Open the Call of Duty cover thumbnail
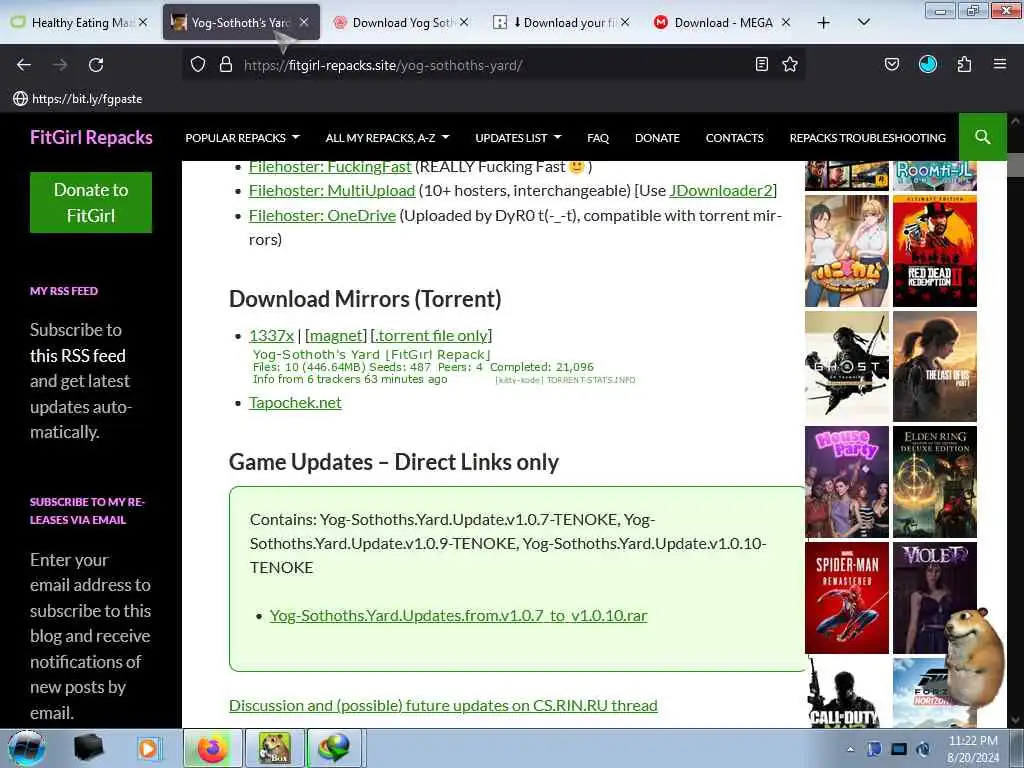The width and height of the screenshot is (1024, 768). coord(846,693)
